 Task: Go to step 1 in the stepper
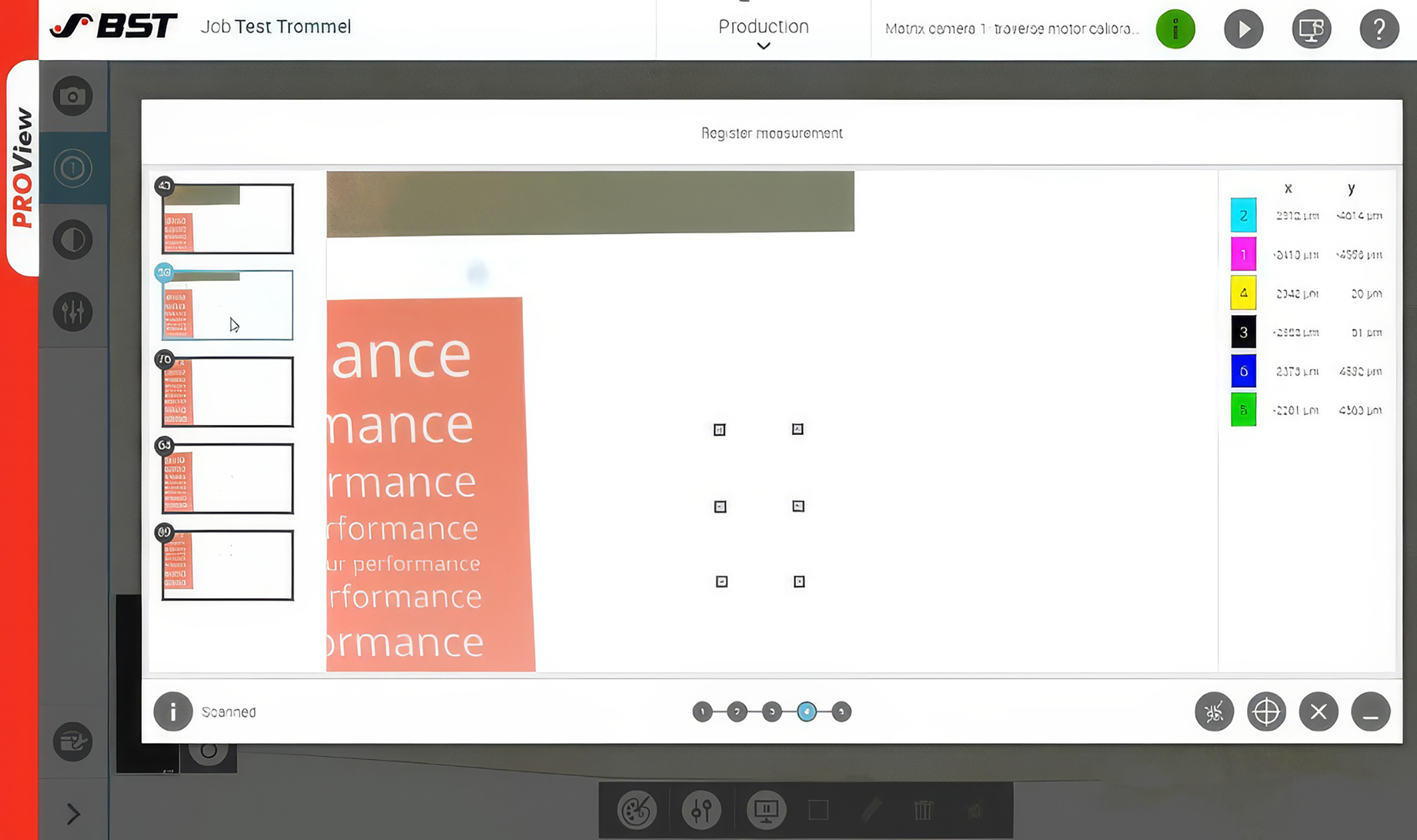(703, 711)
